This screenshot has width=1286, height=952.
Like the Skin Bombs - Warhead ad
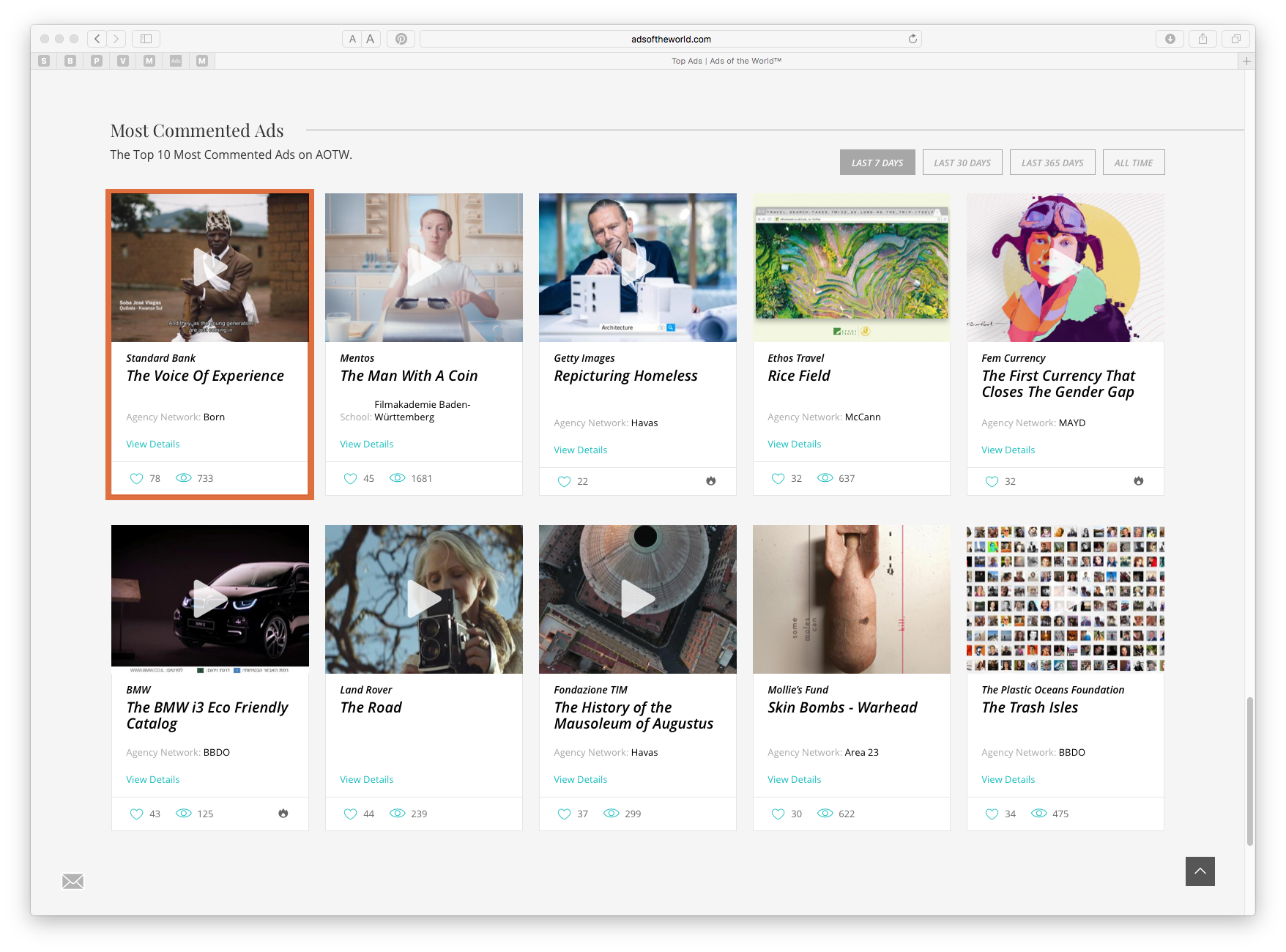click(x=778, y=814)
